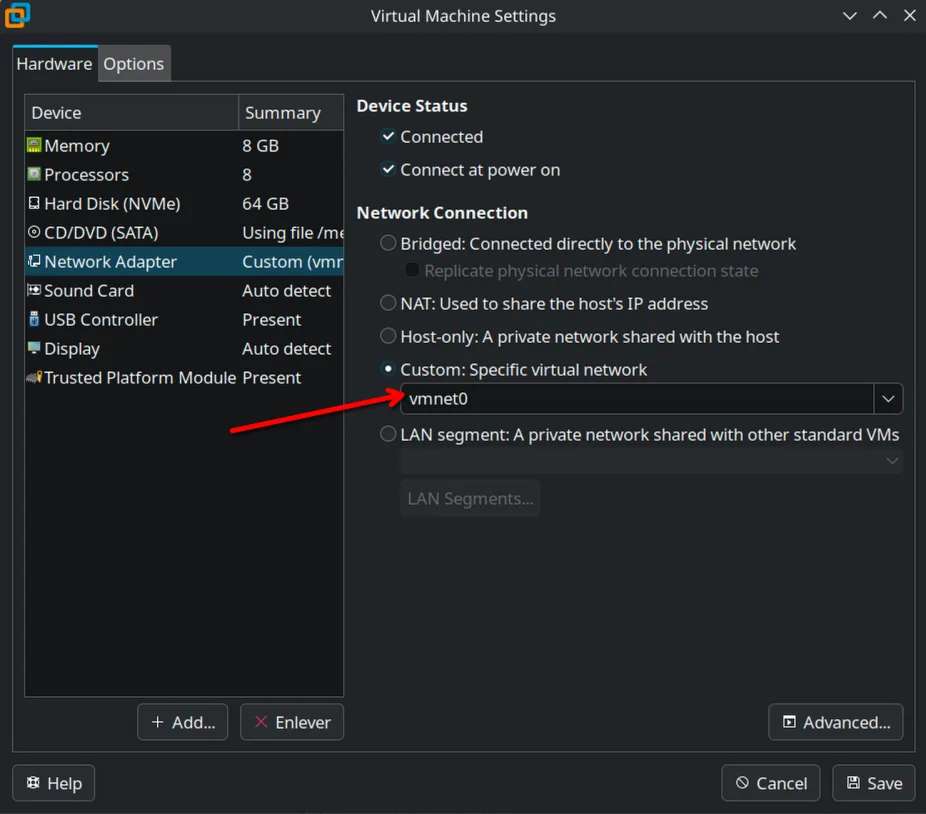Select the Network Adapter Custom summary

click(x=292, y=261)
